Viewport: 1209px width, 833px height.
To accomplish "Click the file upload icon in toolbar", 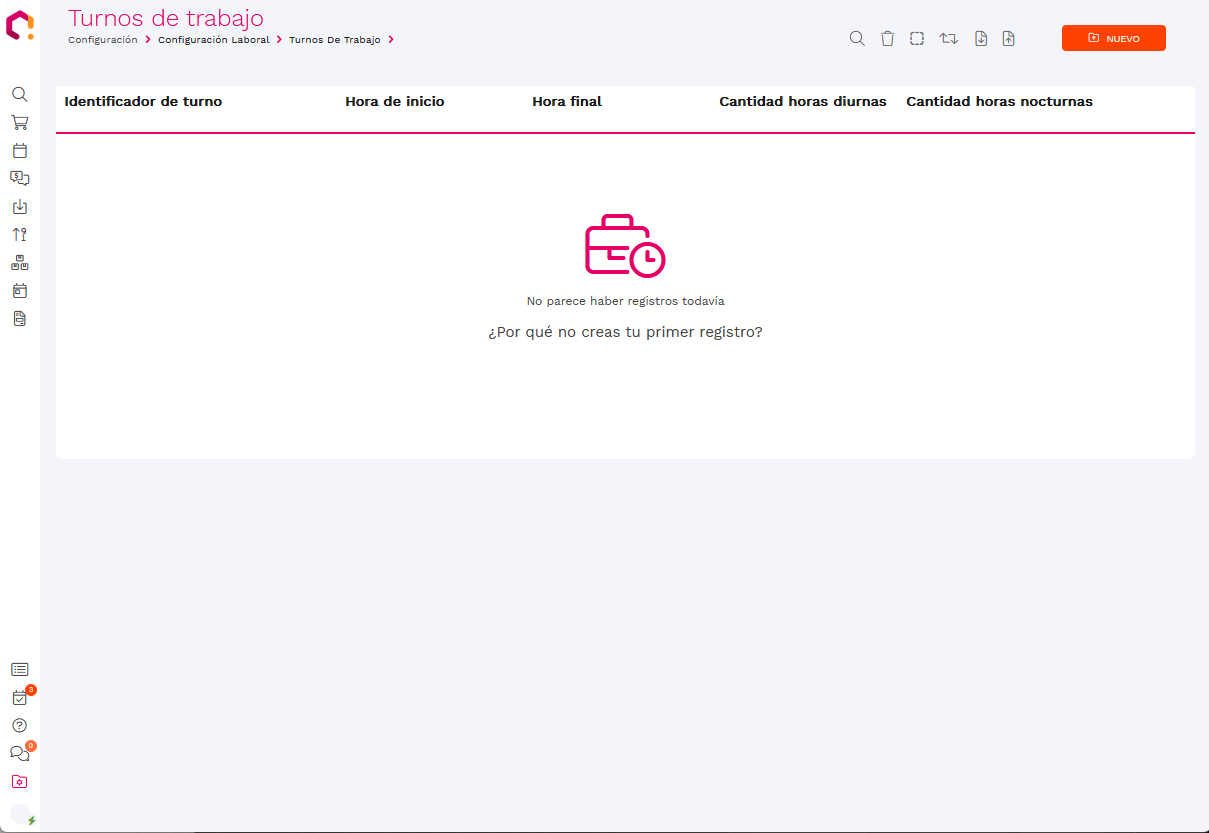I will click(1008, 38).
